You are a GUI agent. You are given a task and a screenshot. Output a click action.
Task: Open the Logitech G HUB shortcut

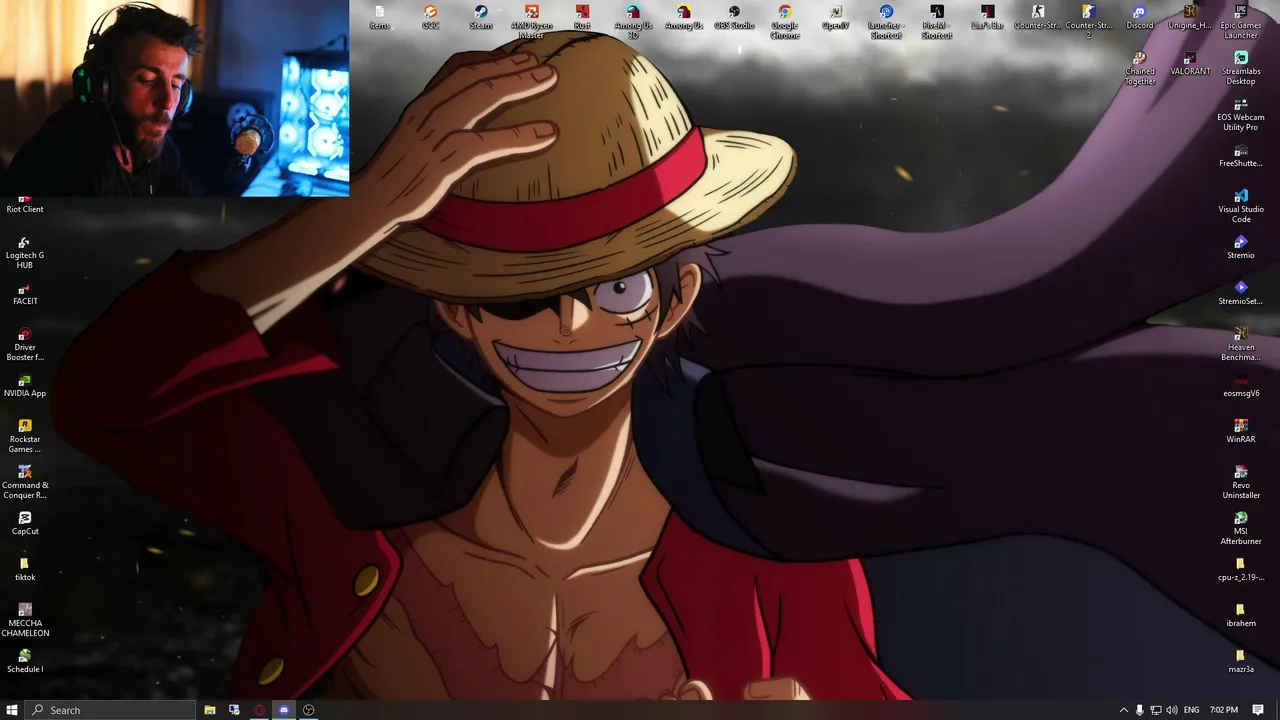click(25, 252)
